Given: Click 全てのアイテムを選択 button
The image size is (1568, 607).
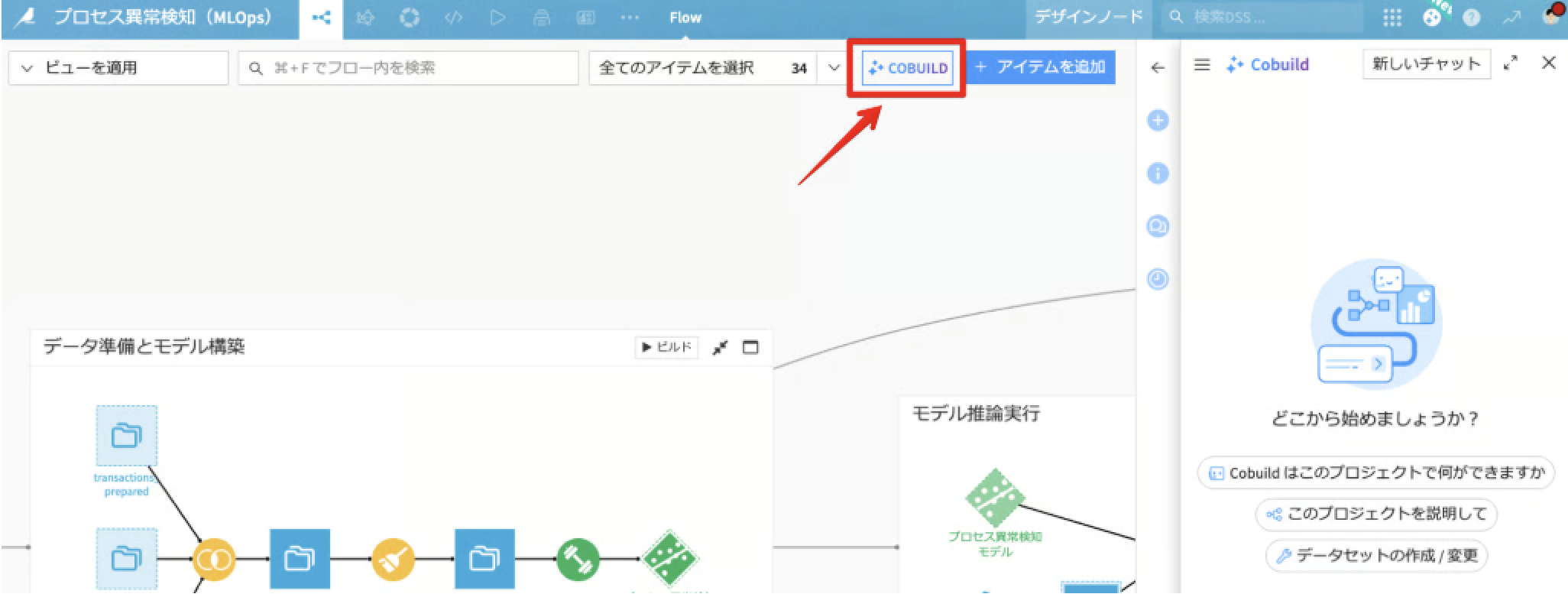Looking at the screenshot, I should click(x=702, y=68).
